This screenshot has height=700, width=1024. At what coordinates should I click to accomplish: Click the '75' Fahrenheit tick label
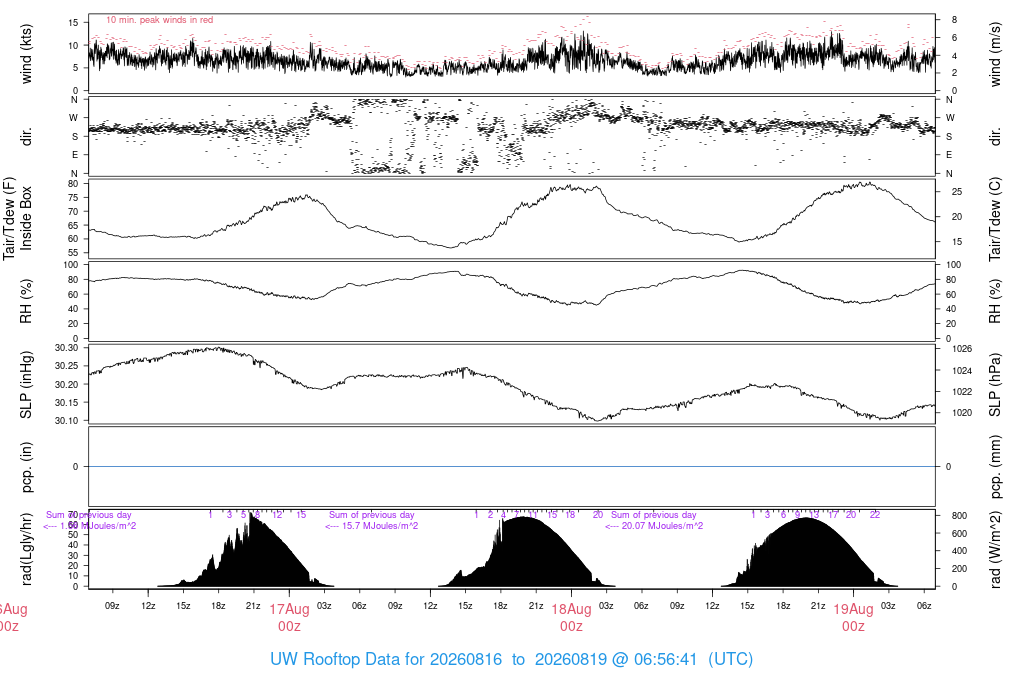click(x=72, y=197)
